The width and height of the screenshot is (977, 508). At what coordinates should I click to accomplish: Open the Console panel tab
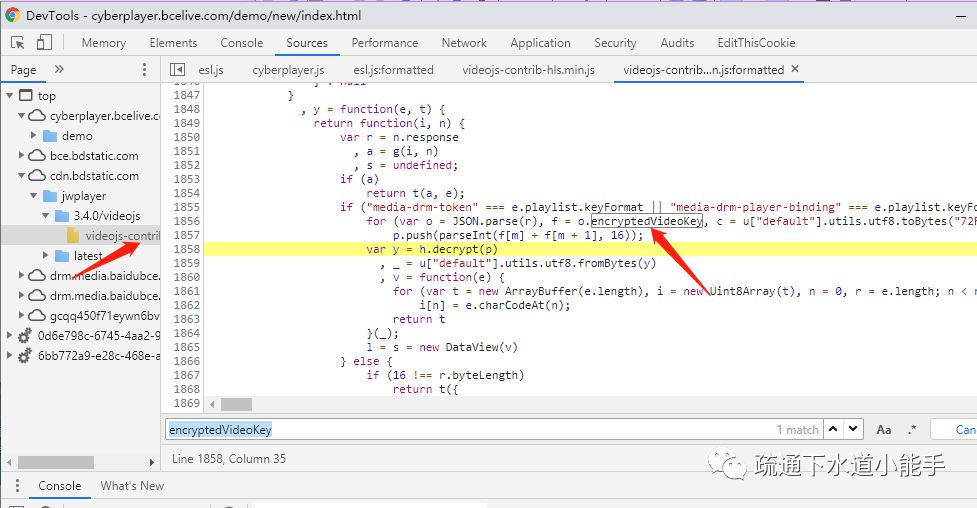pos(242,43)
